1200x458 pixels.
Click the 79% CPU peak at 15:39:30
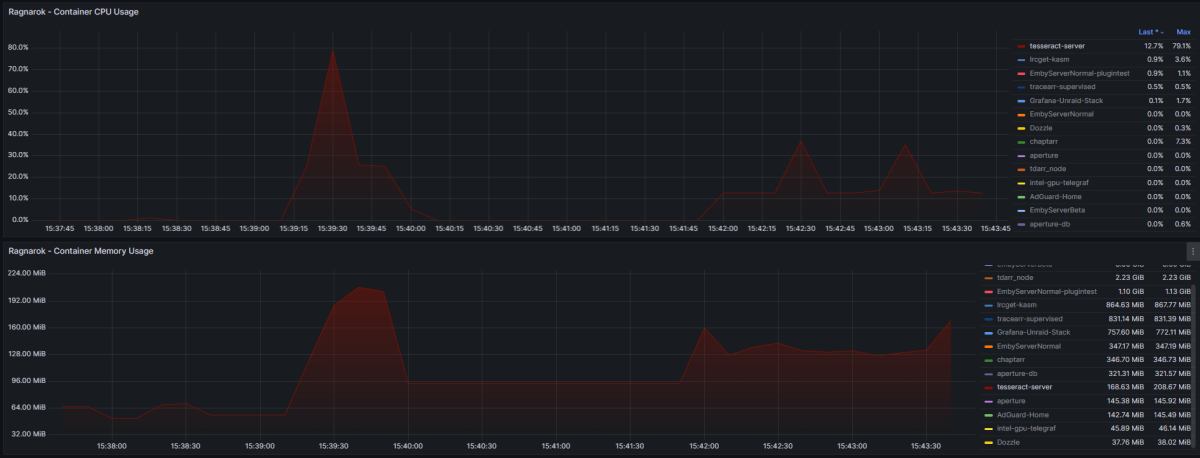[332, 49]
